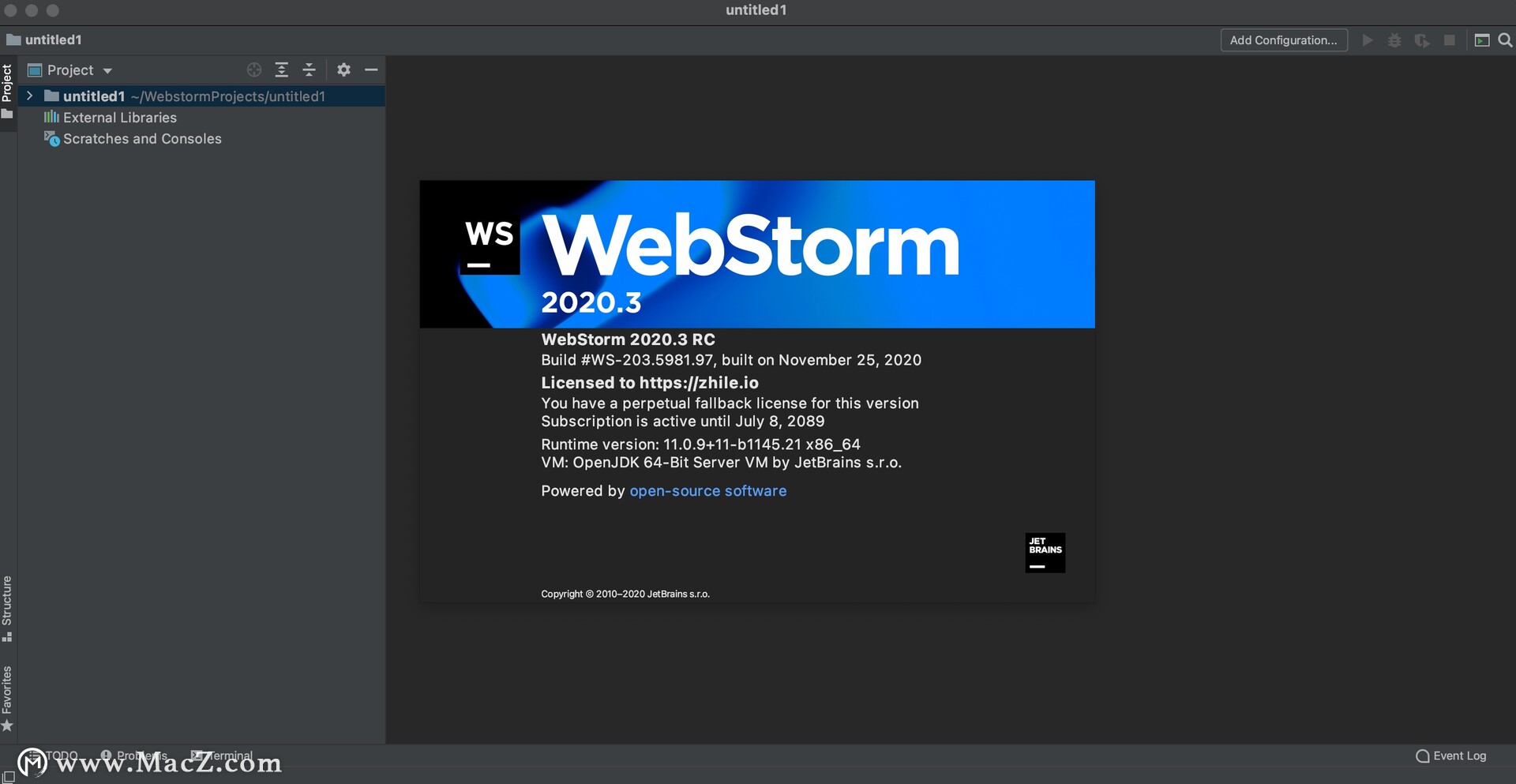Open the Project view dropdown arrow
The image size is (1516, 784).
click(x=107, y=70)
